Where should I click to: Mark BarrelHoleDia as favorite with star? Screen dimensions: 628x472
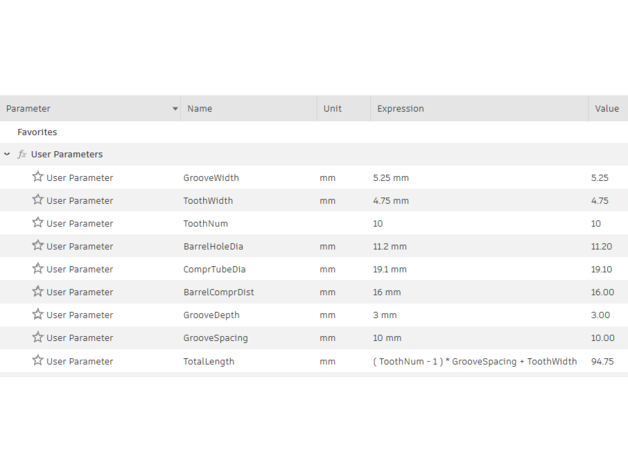pos(38,245)
